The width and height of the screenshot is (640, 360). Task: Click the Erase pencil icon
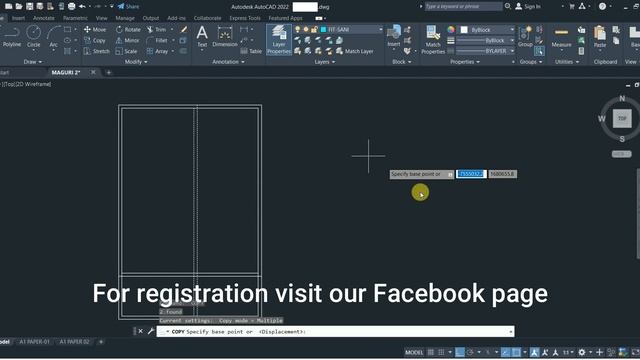pyautogui.click(x=184, y=29)
